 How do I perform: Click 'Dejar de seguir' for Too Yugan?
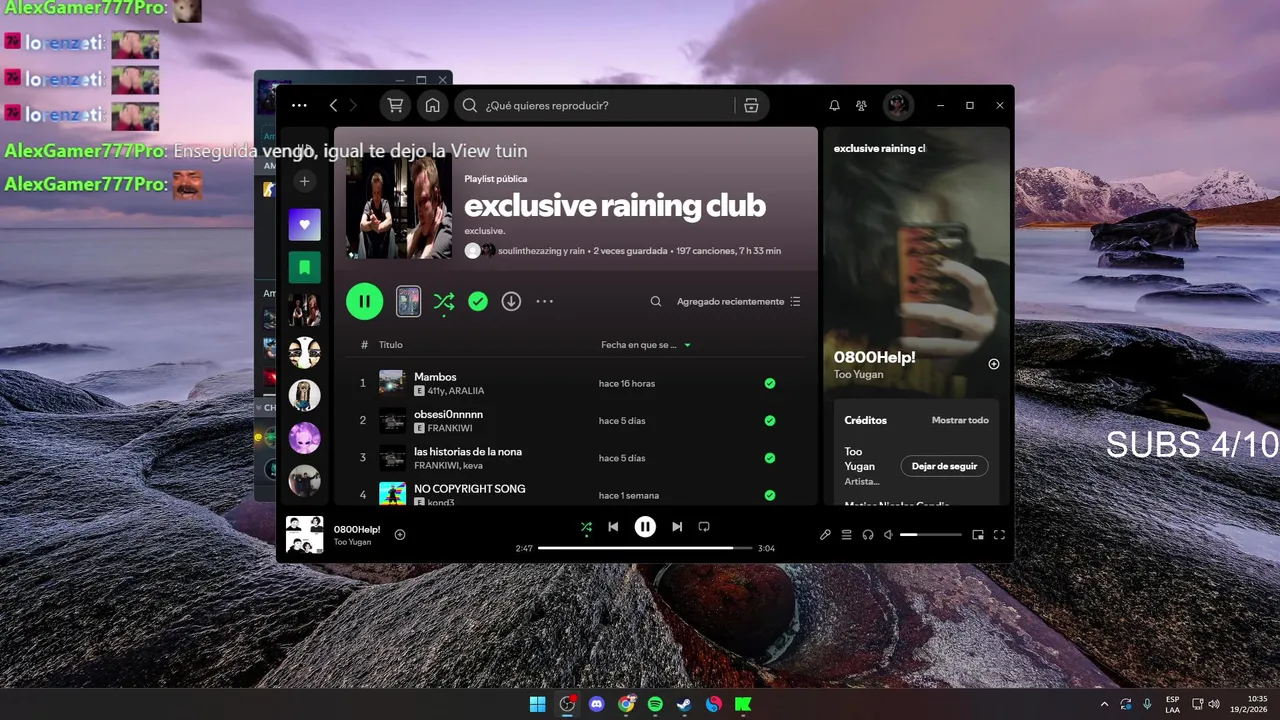coord(944,466)
